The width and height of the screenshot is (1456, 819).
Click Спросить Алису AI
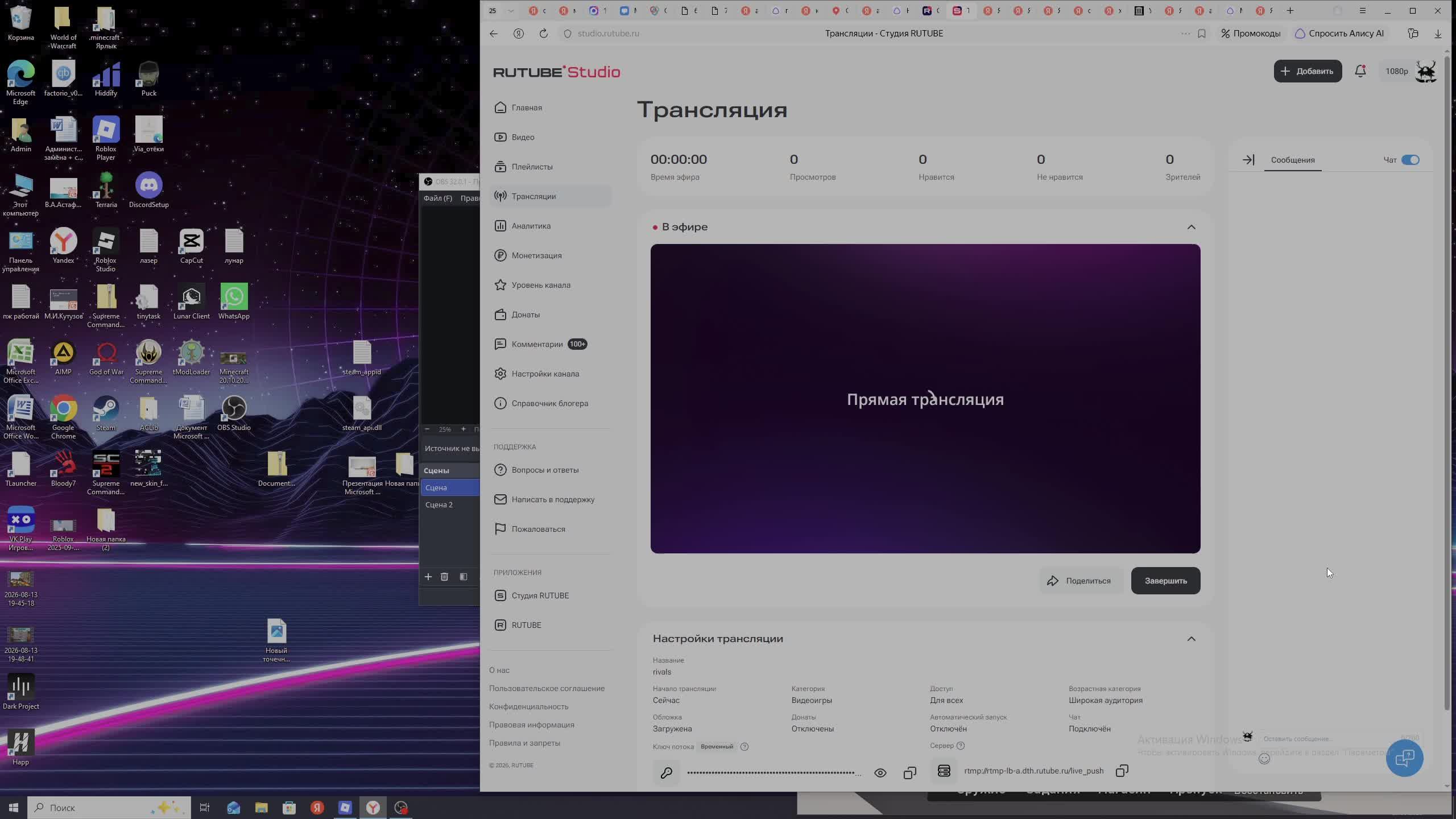(1339, 34)
